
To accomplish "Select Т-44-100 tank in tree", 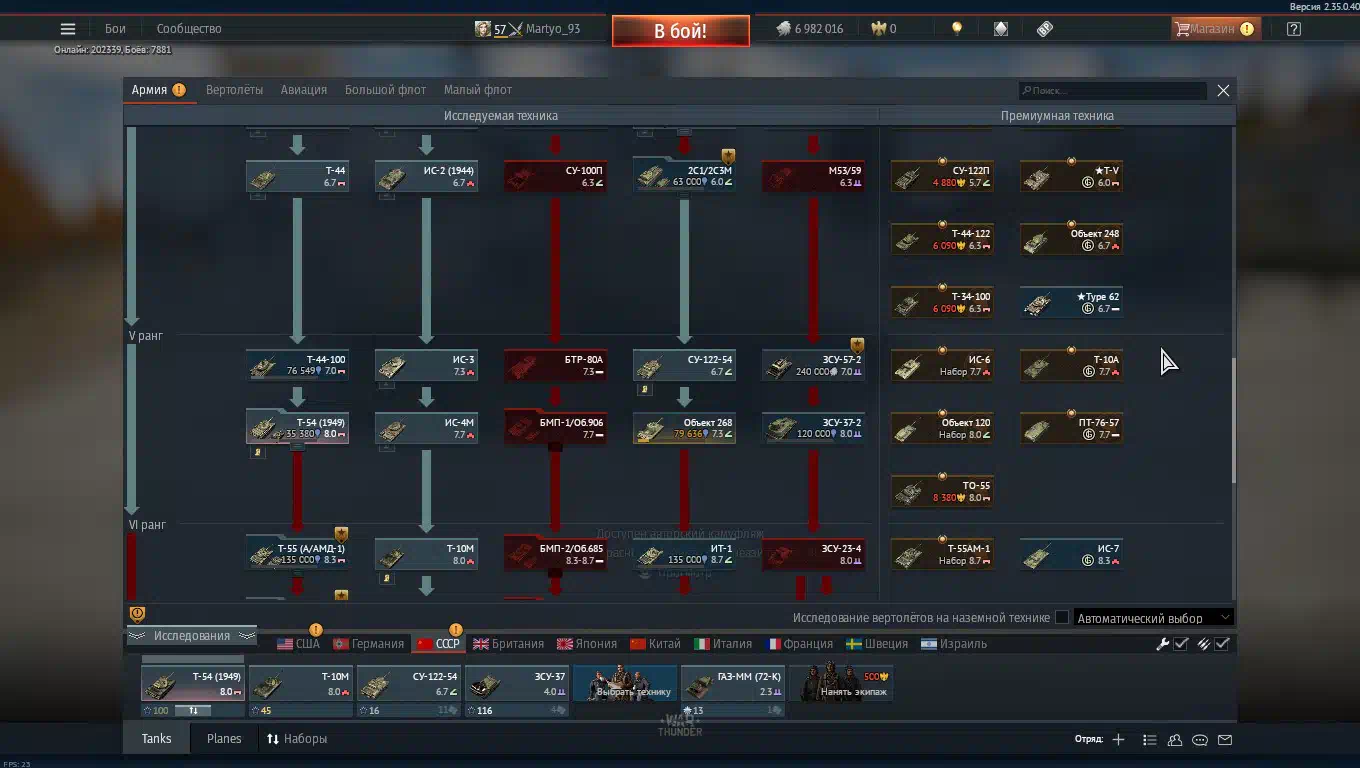I will point(298,365).
